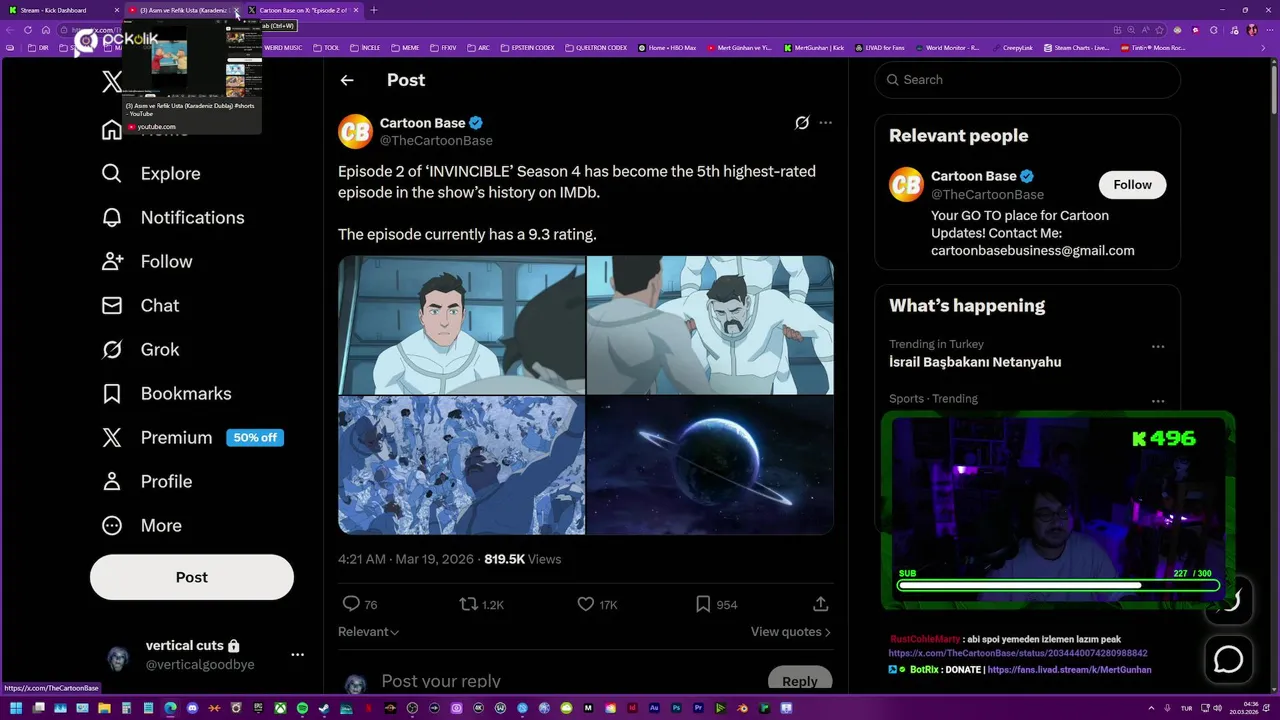Open options for the Sports Trending item

pos(1158,401)
